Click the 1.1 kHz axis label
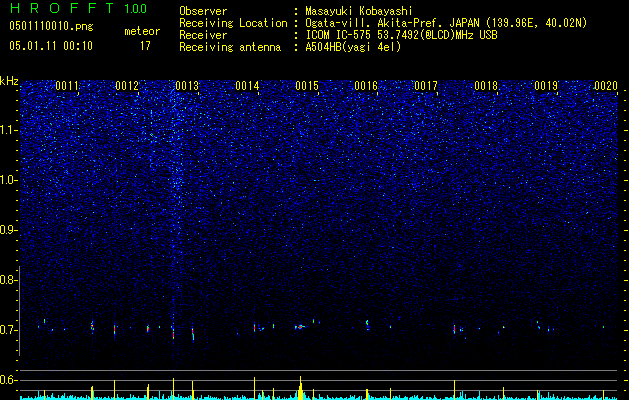The height and width of the screenshot is (400, 629). tap(9, 130)
